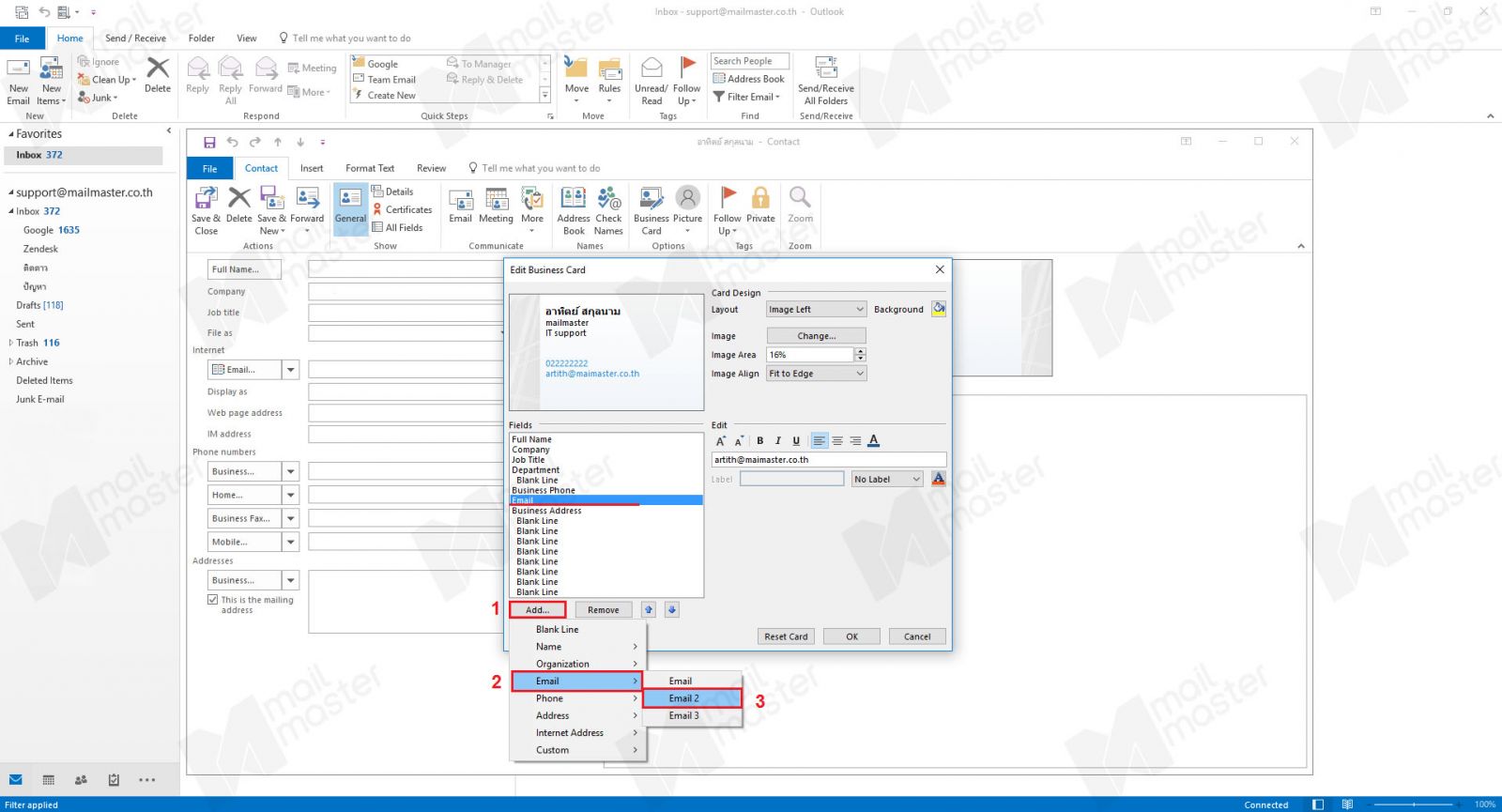Apply italic to the card field text
The height and width of the screenshot is (812, 1502).
(777, 440)
